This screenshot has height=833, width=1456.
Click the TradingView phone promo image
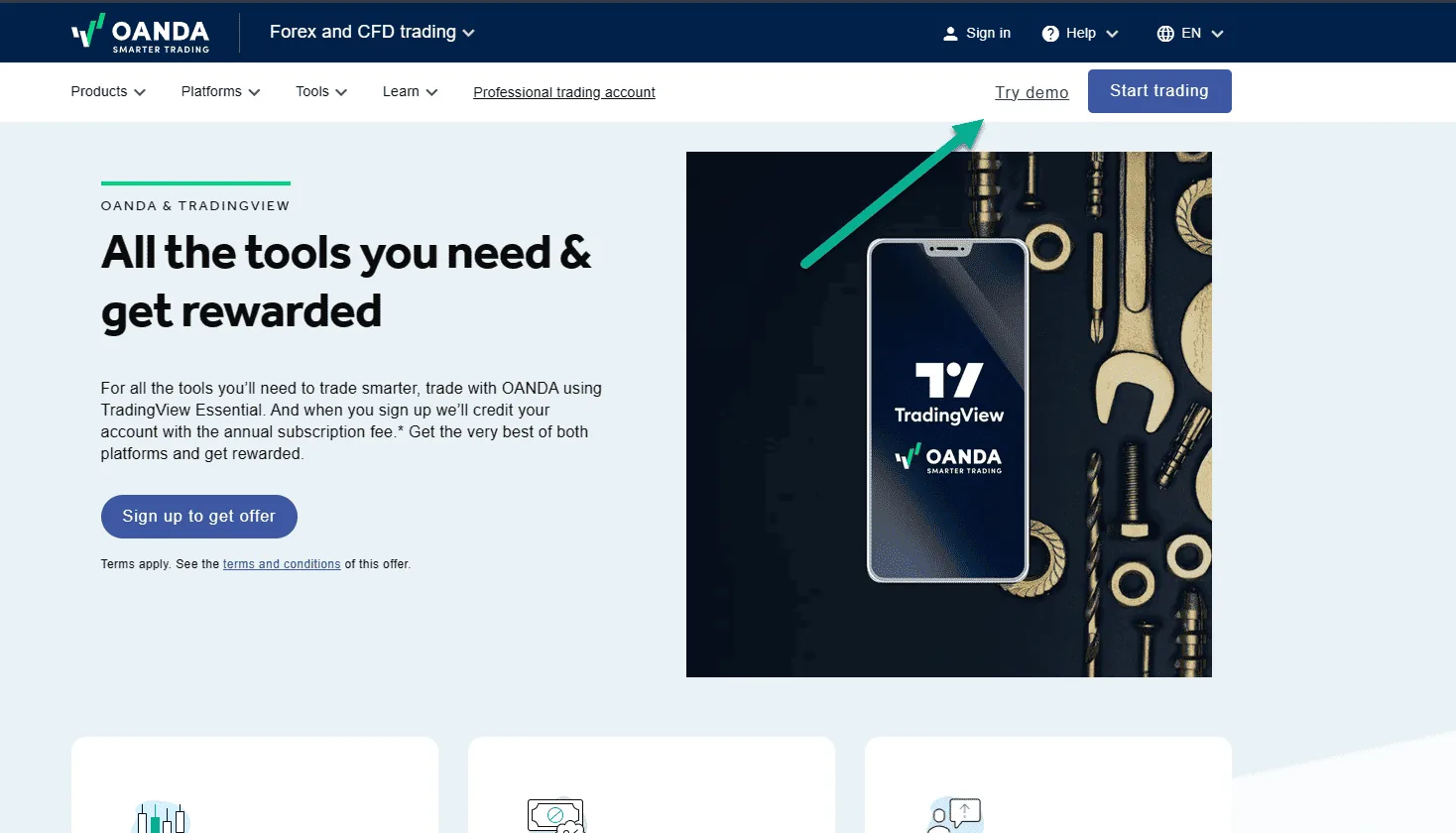coord(949,415)
